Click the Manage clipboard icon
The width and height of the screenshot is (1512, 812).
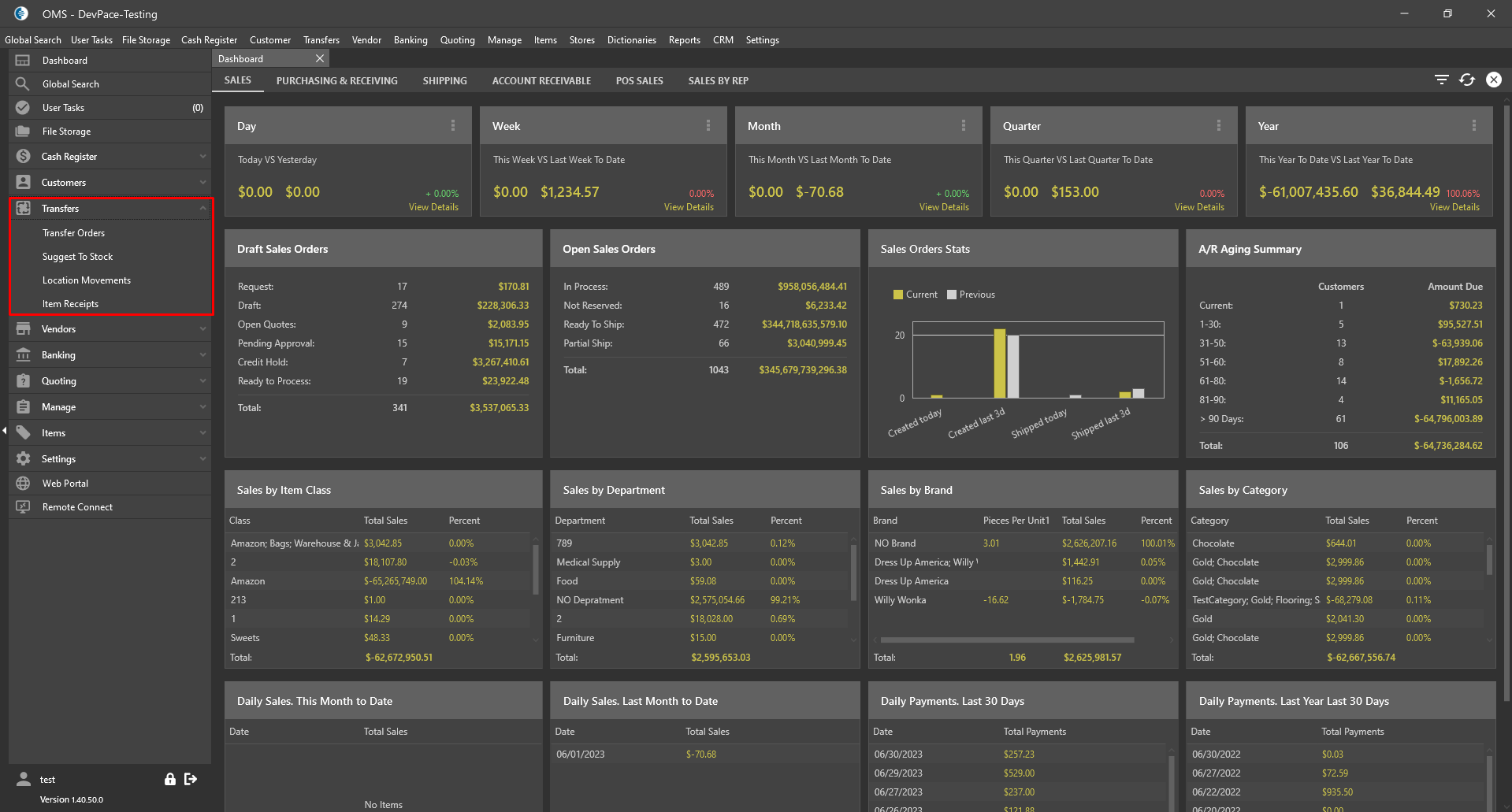point(23,407)
